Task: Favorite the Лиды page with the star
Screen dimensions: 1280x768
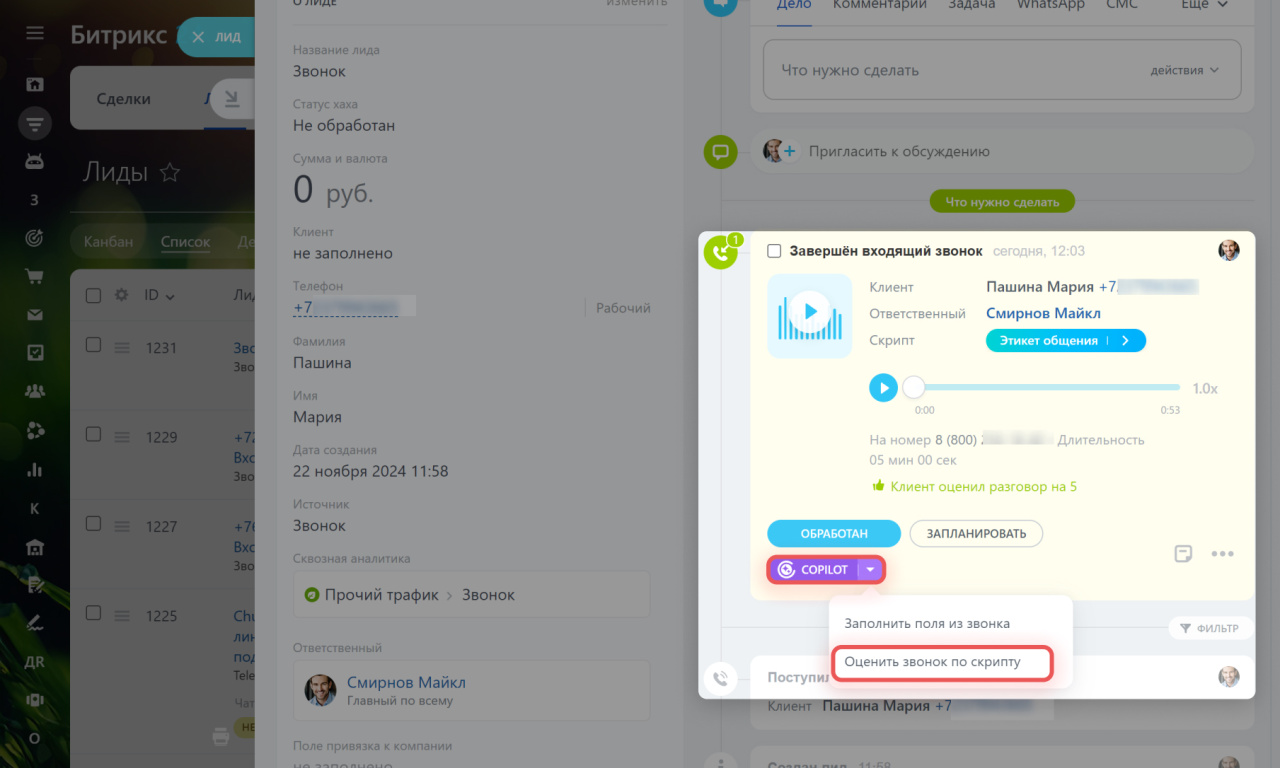Action: coord(170,172)
